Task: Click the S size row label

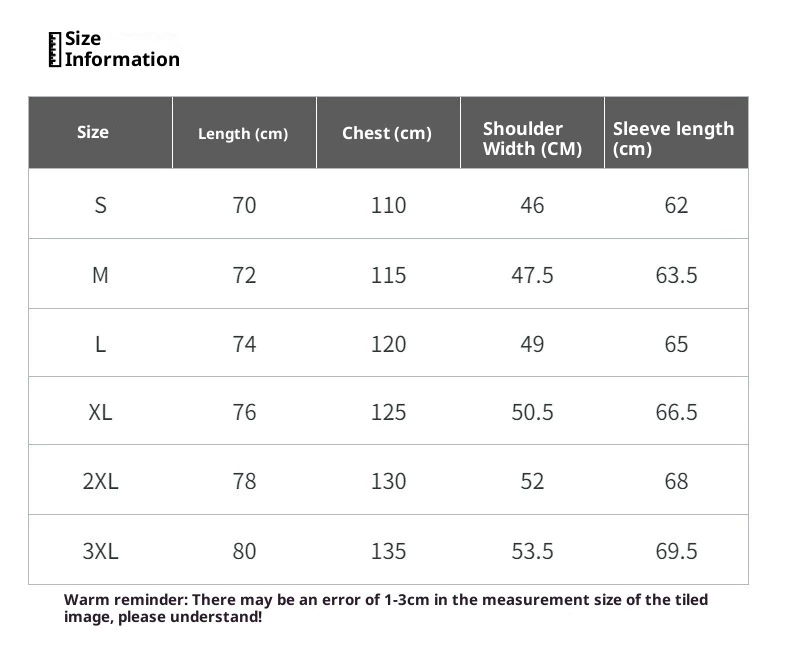Action: coord(100,205)
